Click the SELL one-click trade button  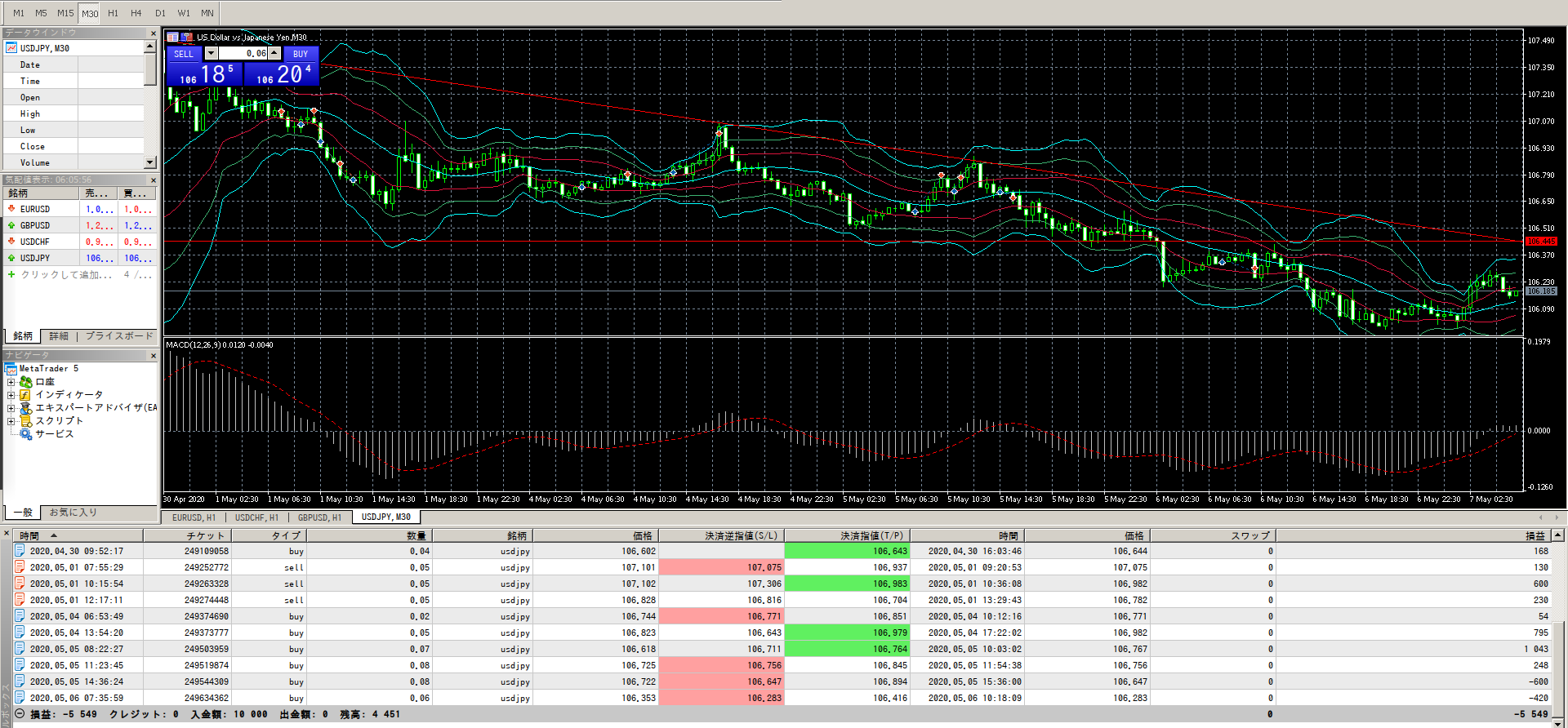pos(184,54)
